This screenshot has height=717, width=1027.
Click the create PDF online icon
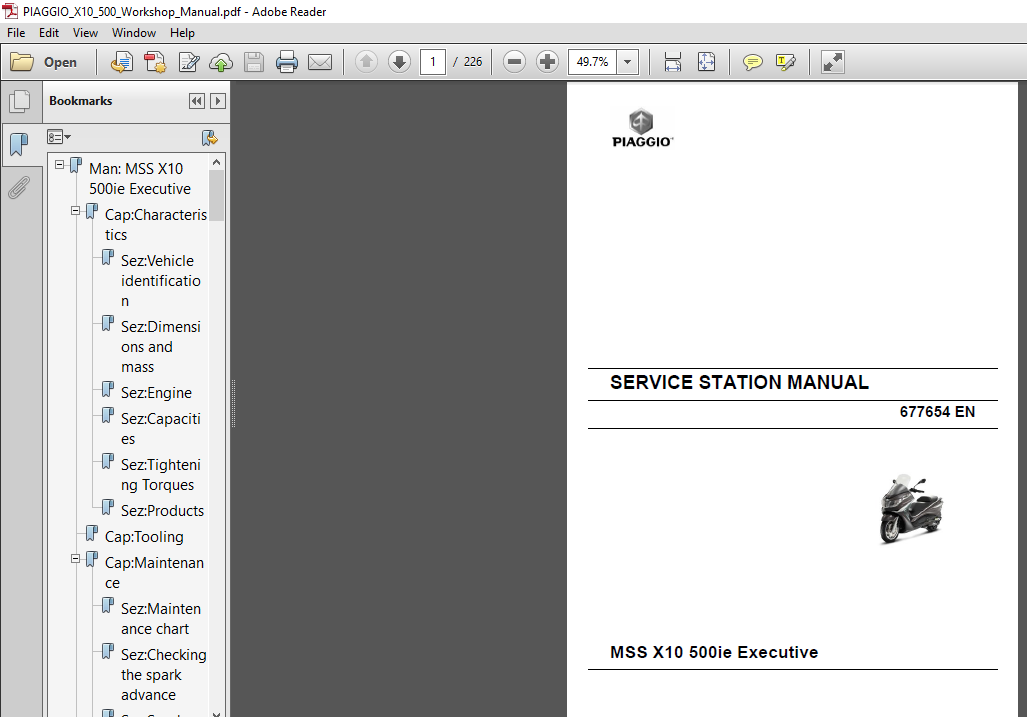pyautogui.click(x=122, y=62)
